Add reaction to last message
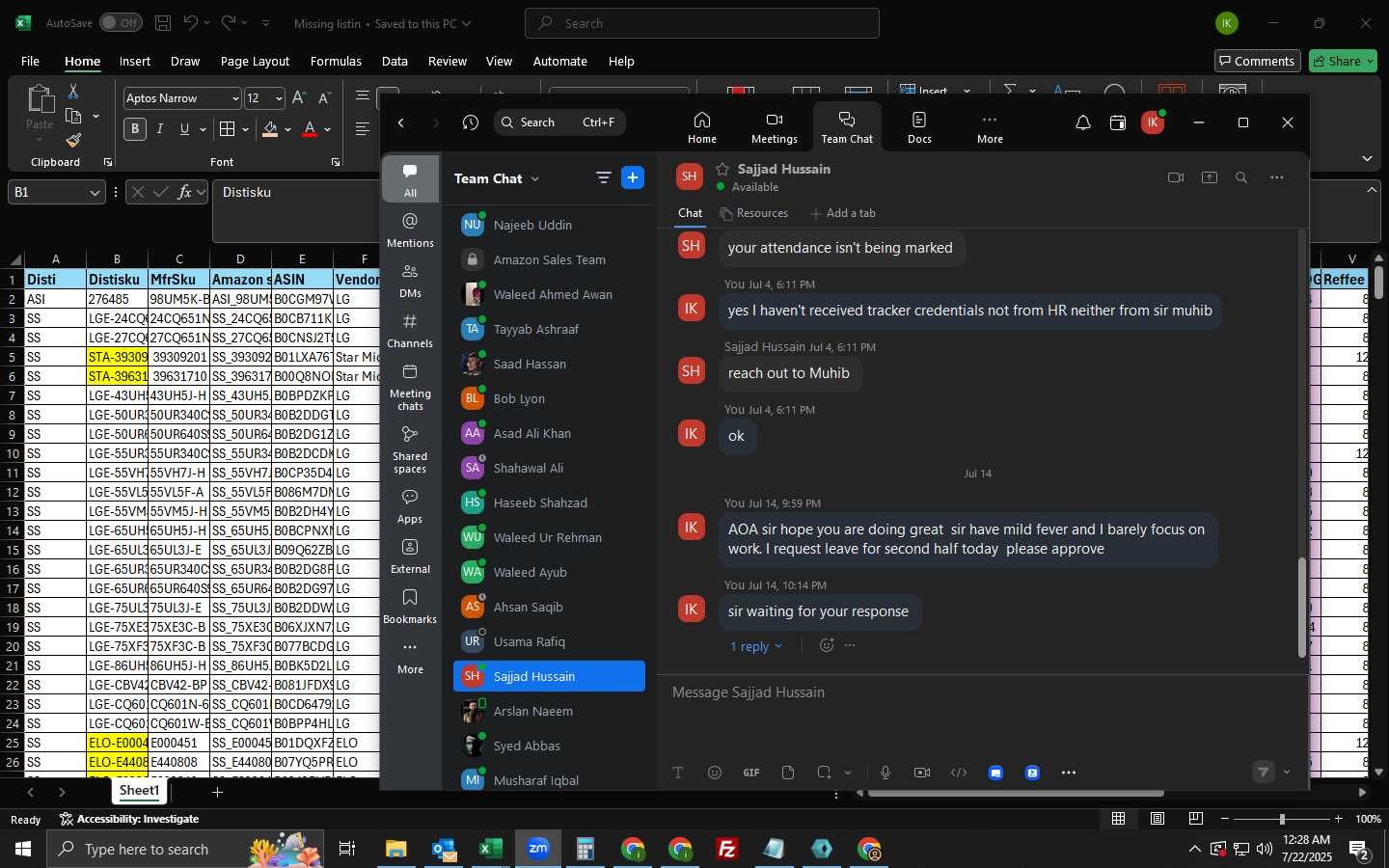The height and width of the screenshot is (868, 1389). coord(827,645)
